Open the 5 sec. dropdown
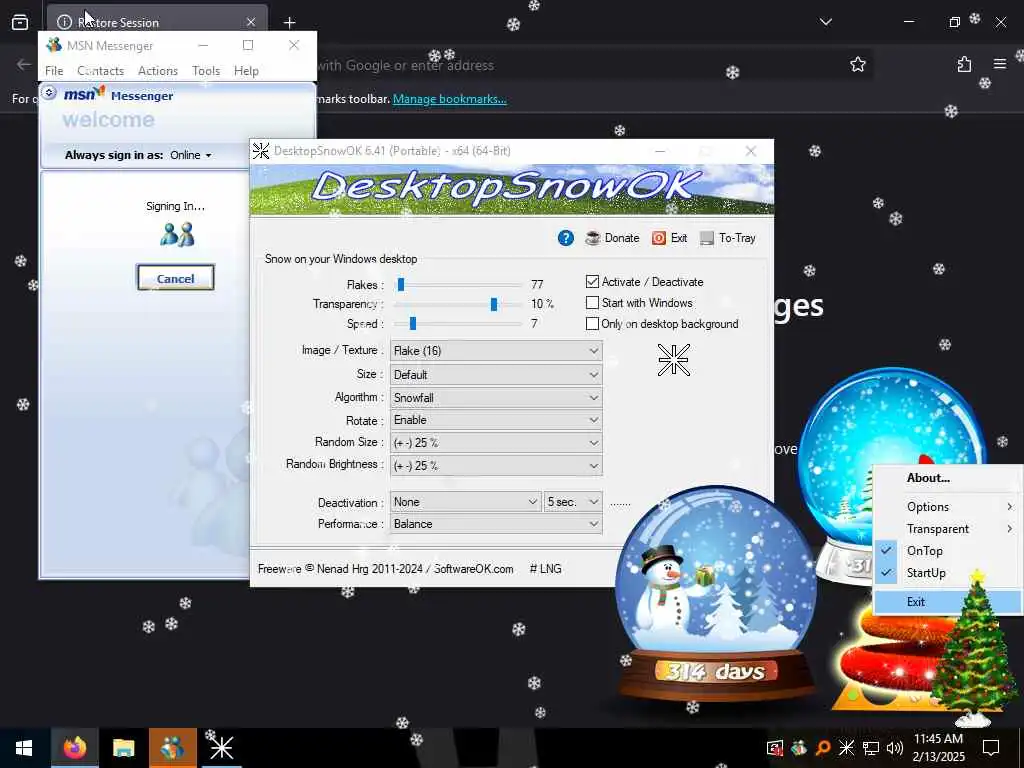The width and height of the screenshot is (1024, 768). [x=573, y=502]
